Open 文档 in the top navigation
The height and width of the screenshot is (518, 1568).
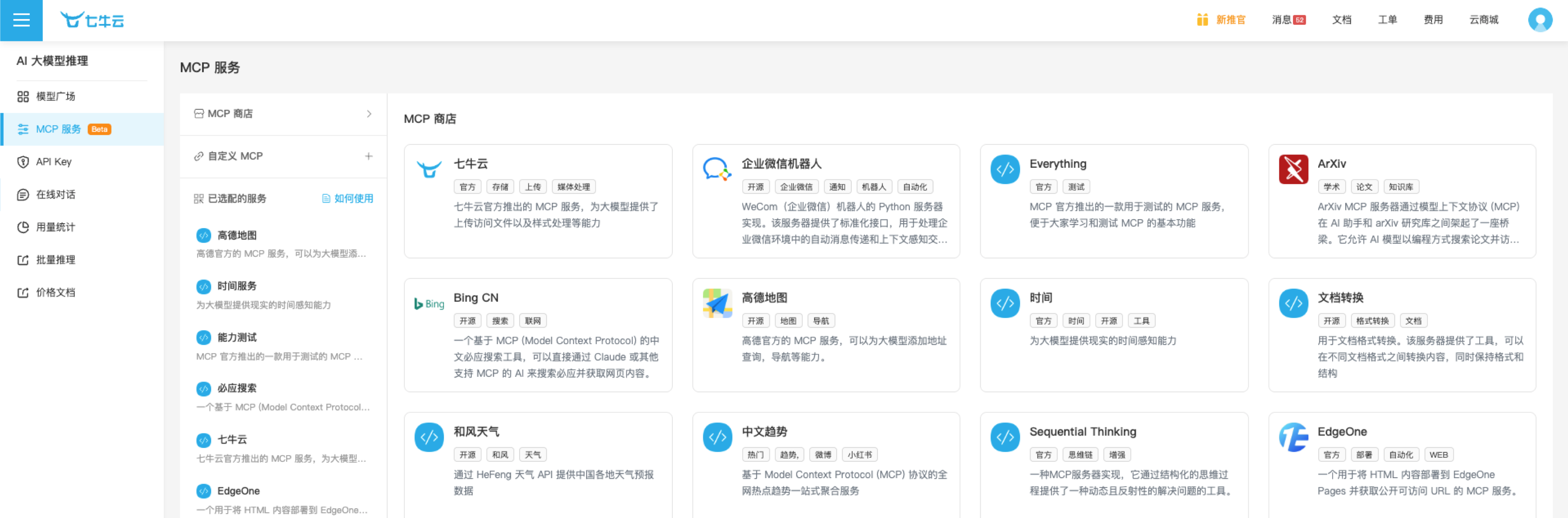(1341, 20)
